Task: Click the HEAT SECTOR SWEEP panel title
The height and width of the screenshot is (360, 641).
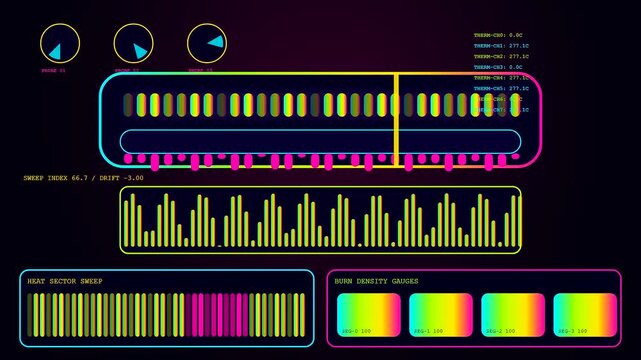Action: tap(65, 281)
